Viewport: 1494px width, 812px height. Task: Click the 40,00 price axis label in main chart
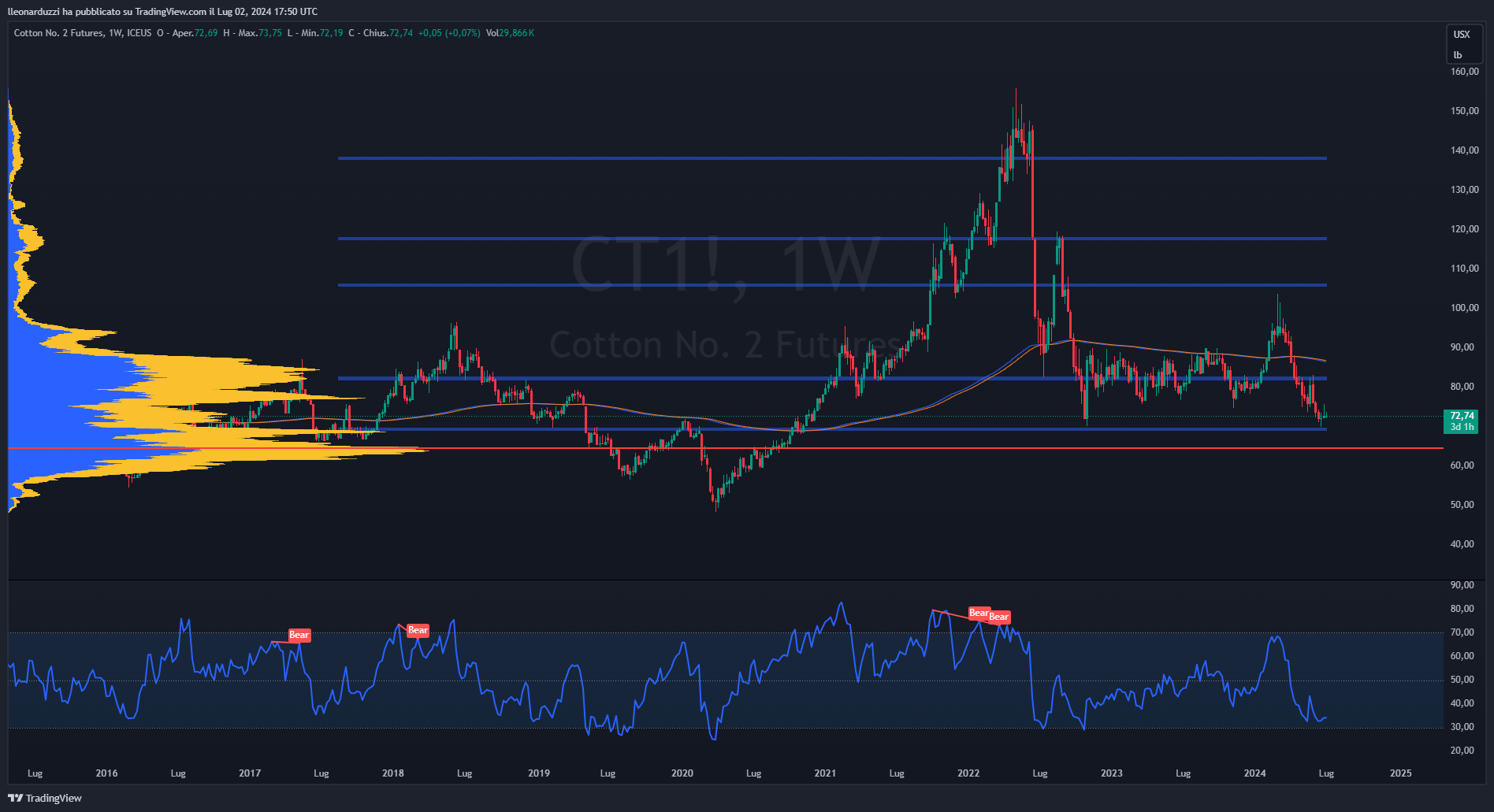pyautogui.click(x=1462, y=544)
